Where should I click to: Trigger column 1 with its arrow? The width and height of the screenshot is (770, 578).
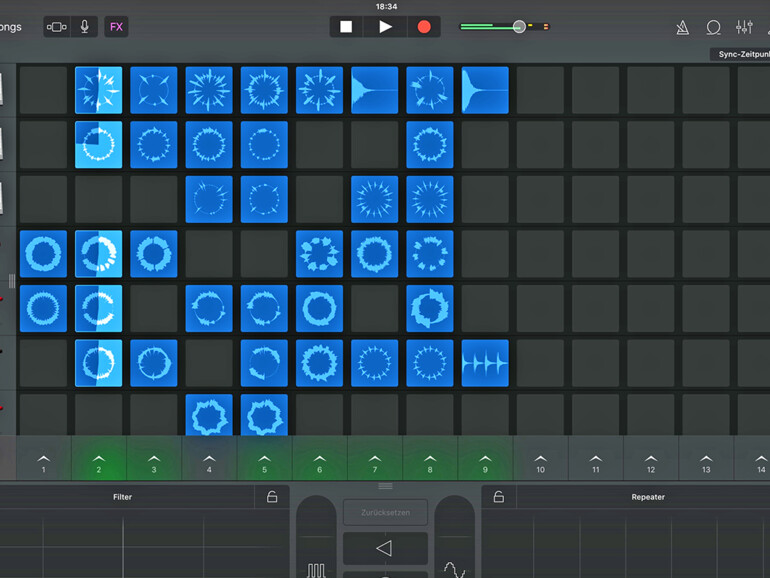coord(44,463)
